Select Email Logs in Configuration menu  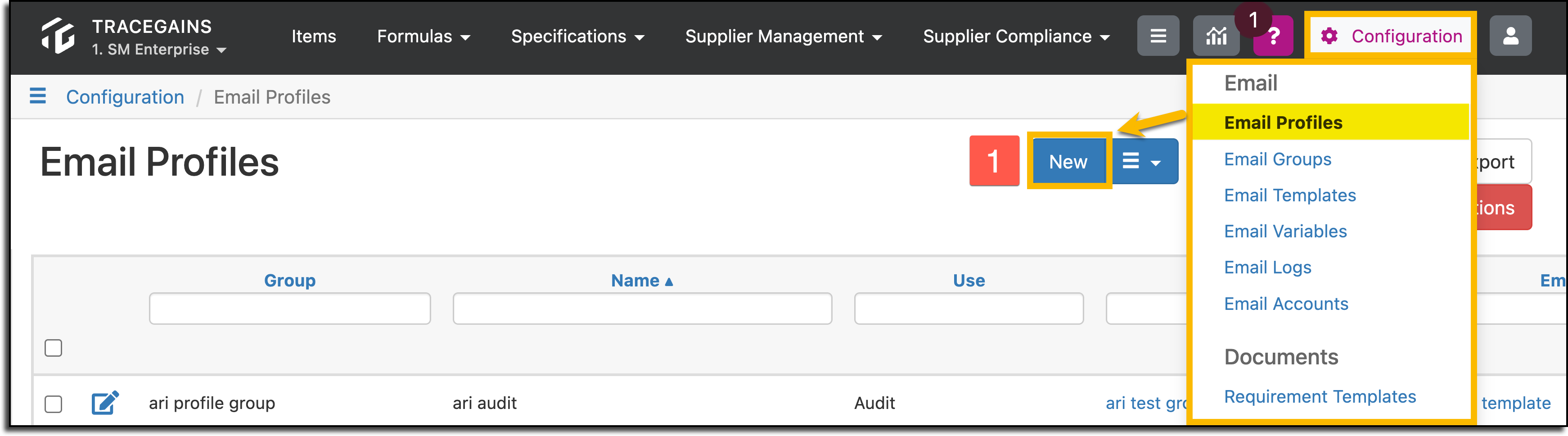tap(1267, 268)
